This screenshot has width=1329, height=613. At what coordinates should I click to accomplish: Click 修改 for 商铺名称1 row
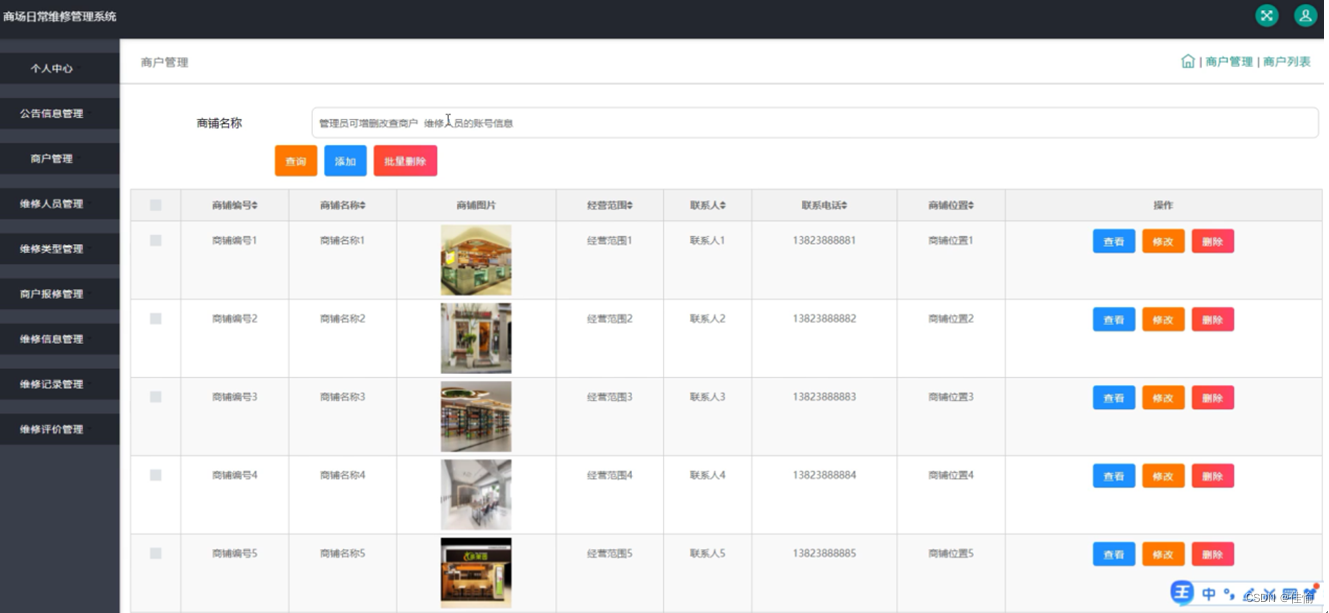[x=1163, y=241]
